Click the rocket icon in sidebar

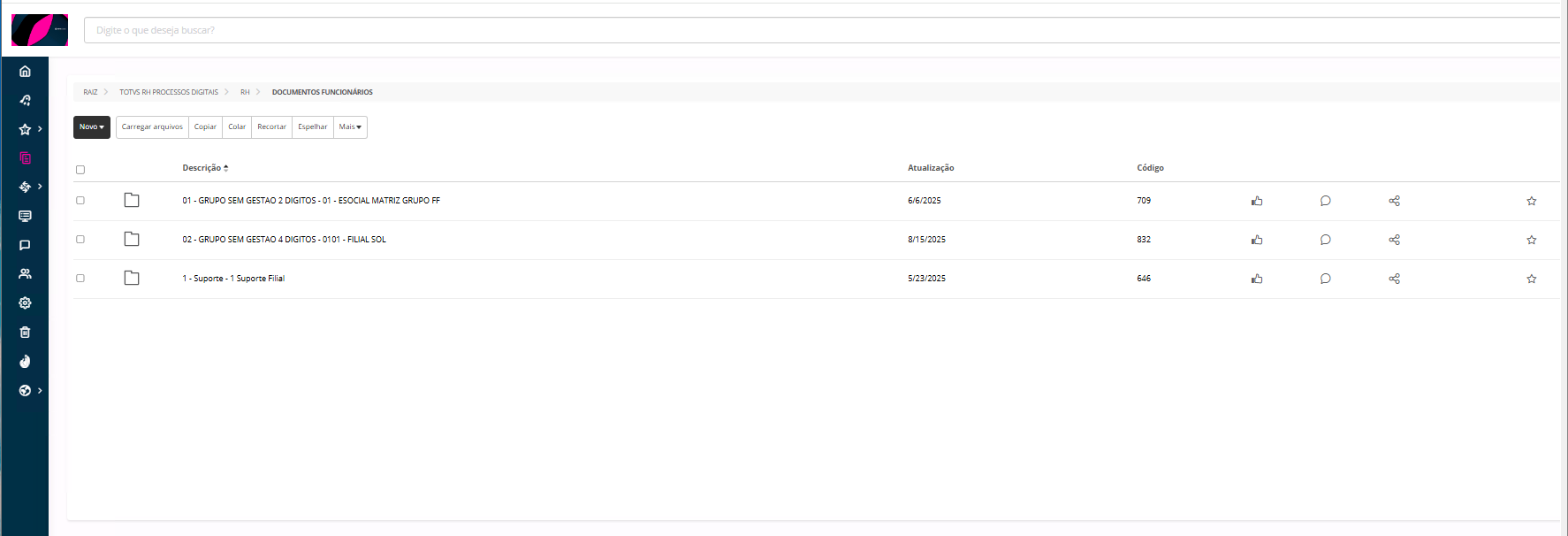click(25, 100)
